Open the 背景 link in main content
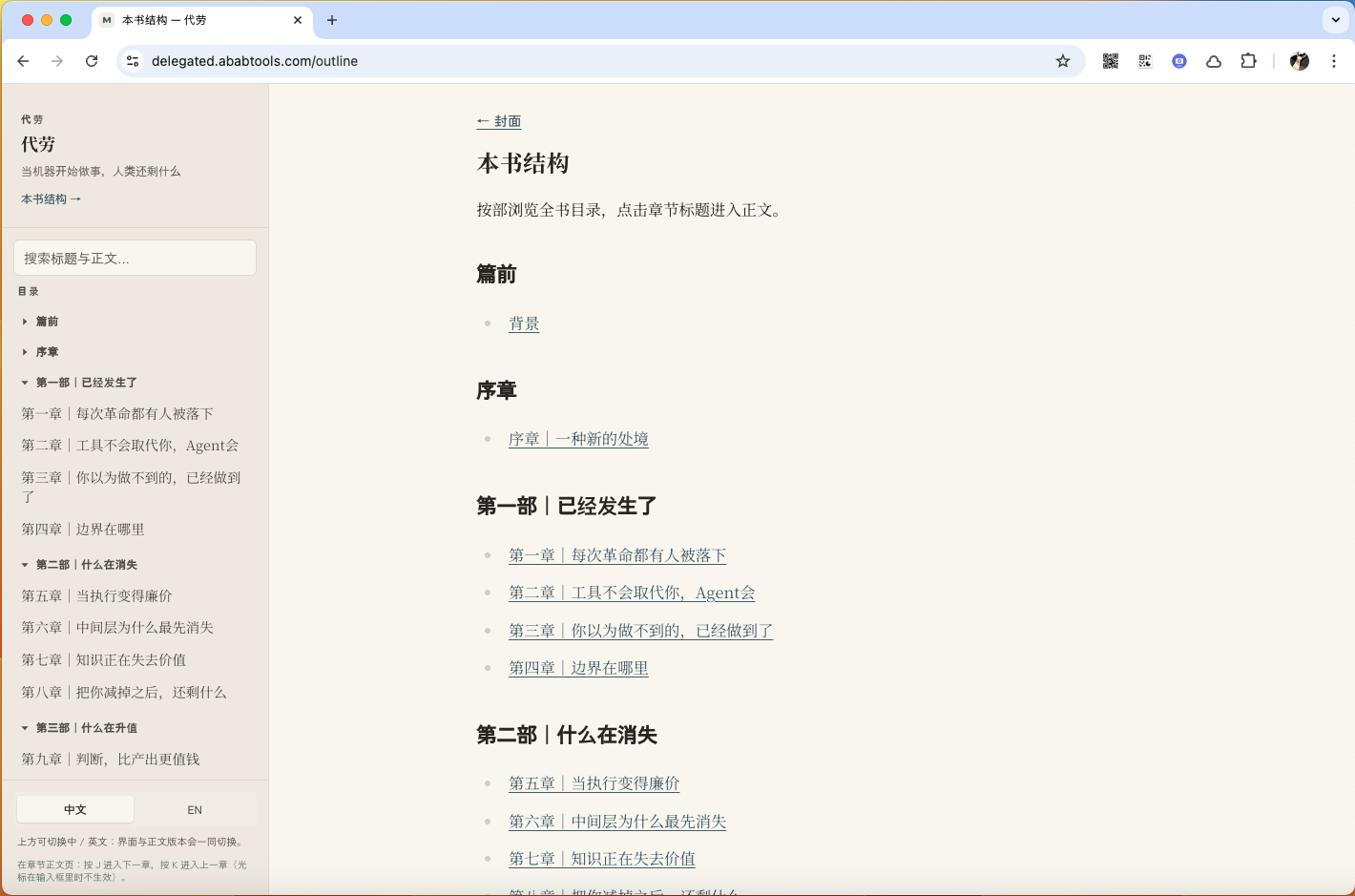The width and height of the screenshot is (1355, 896). click(524, 323)
